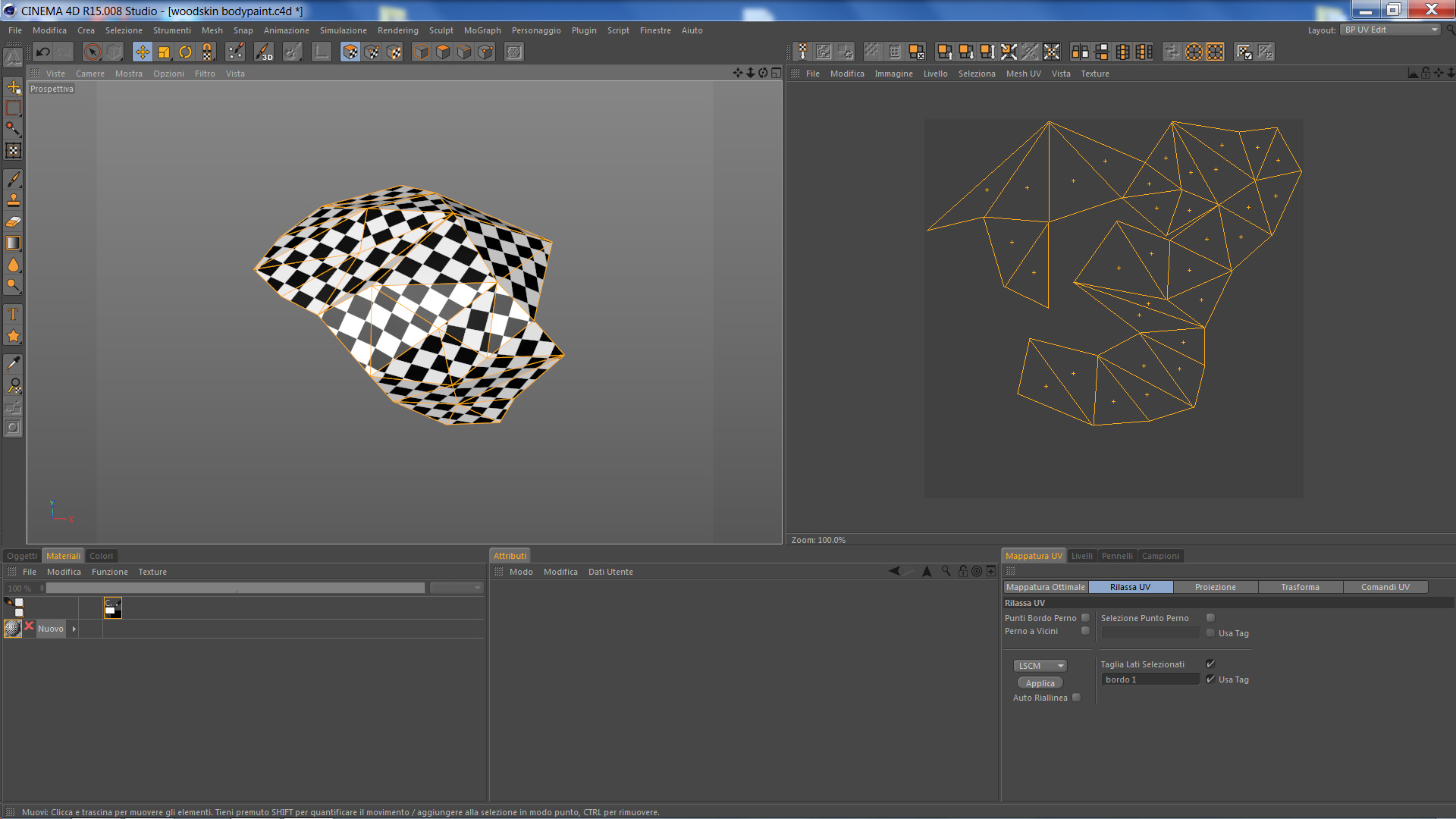Select the Rotate tool in toolbar
The height and width of the screenshot is (819, 1456).
click(x=185, y=52)
